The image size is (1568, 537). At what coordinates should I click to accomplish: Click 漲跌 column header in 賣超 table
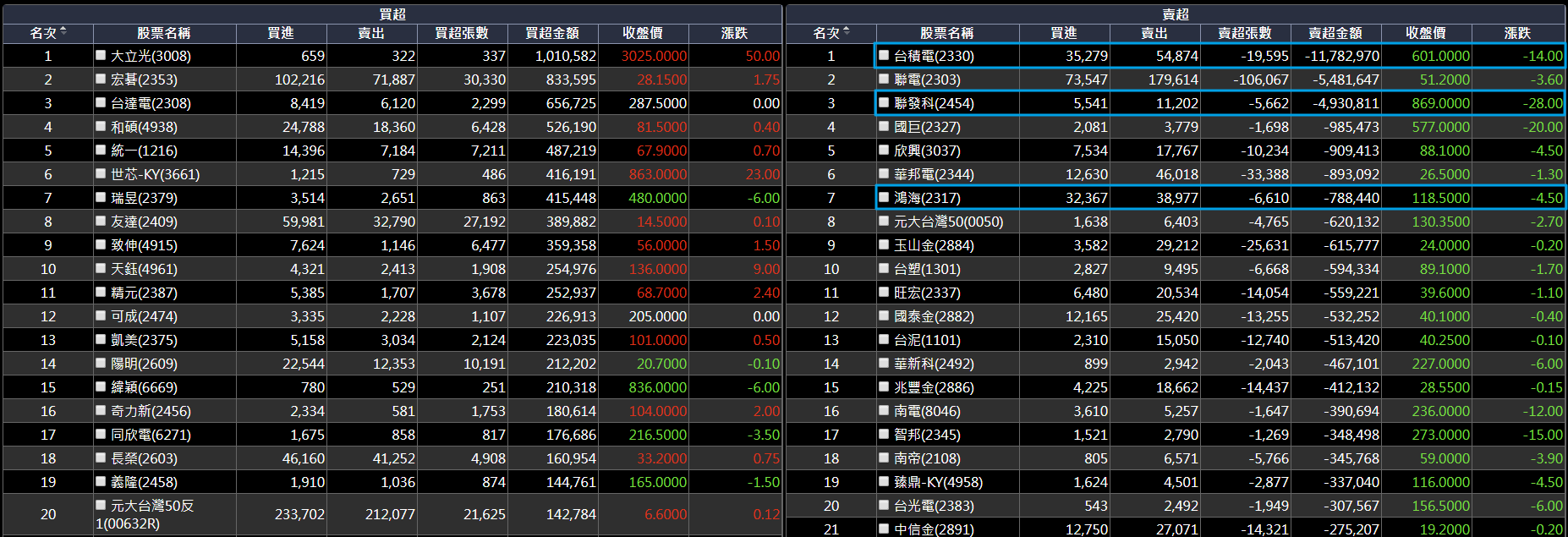(x=1517, y=33)
